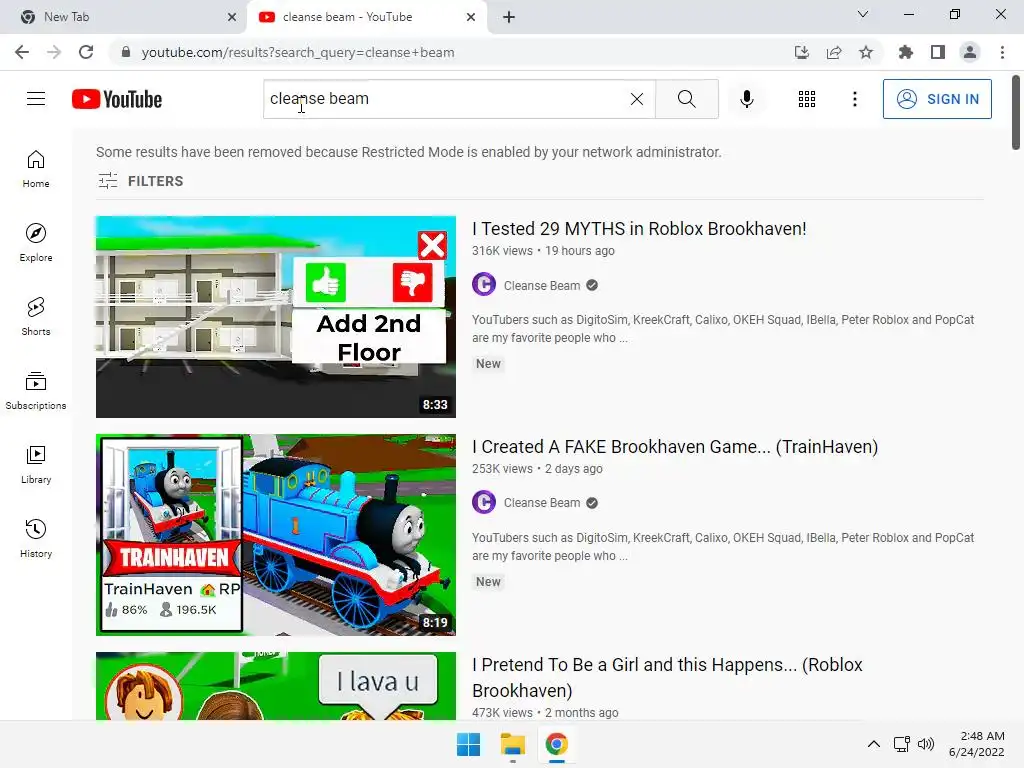This screenshot has width=1024, height=768.
Task: Open the Chrome tab search dropdown arrow
Action: pos(863,14)
